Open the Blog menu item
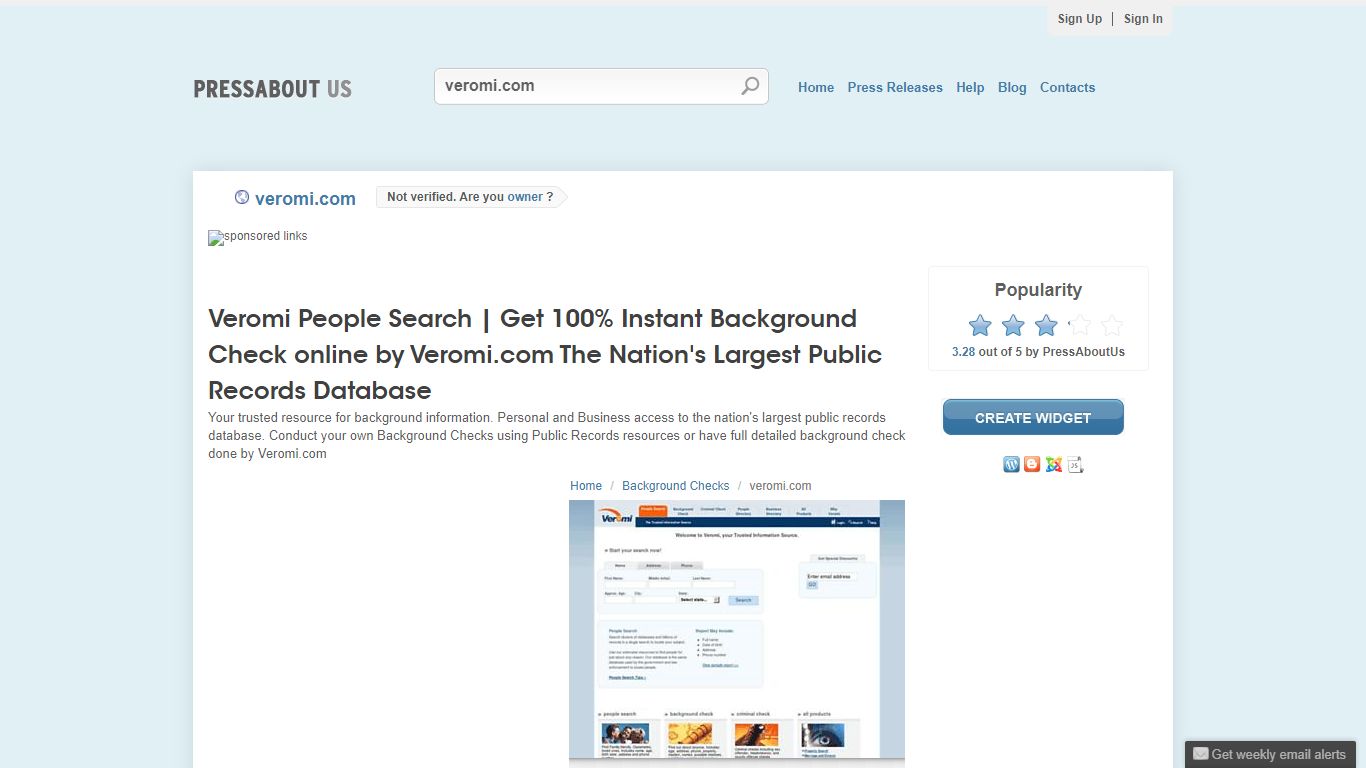 click(1012, 87)
